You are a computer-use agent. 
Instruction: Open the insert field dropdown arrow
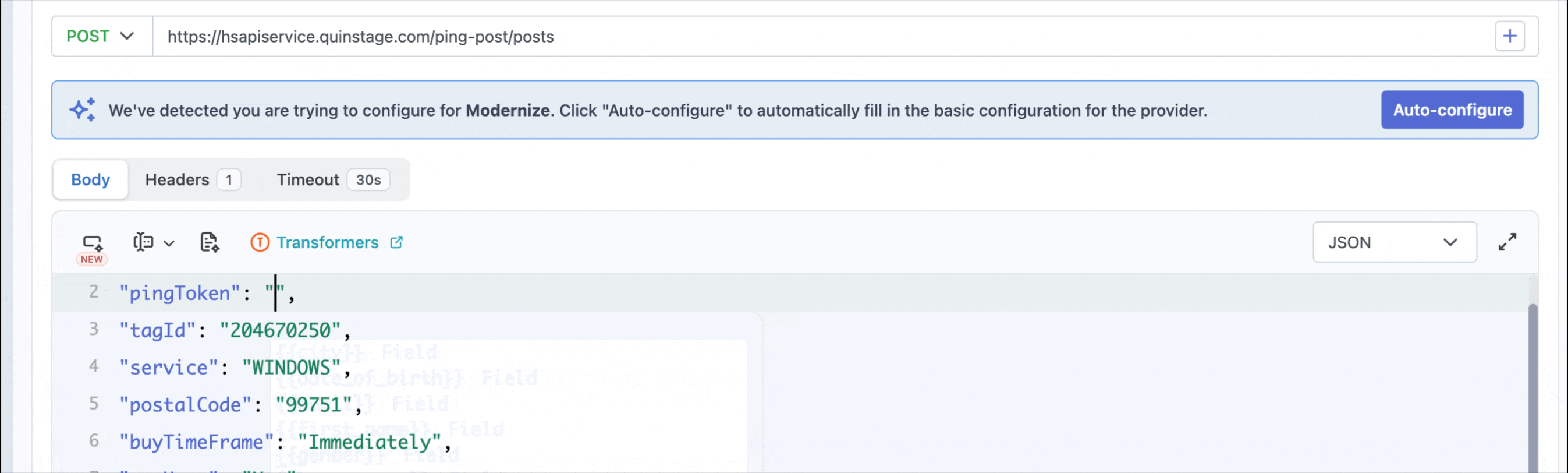pyautogui.click(x=169, y=244)
